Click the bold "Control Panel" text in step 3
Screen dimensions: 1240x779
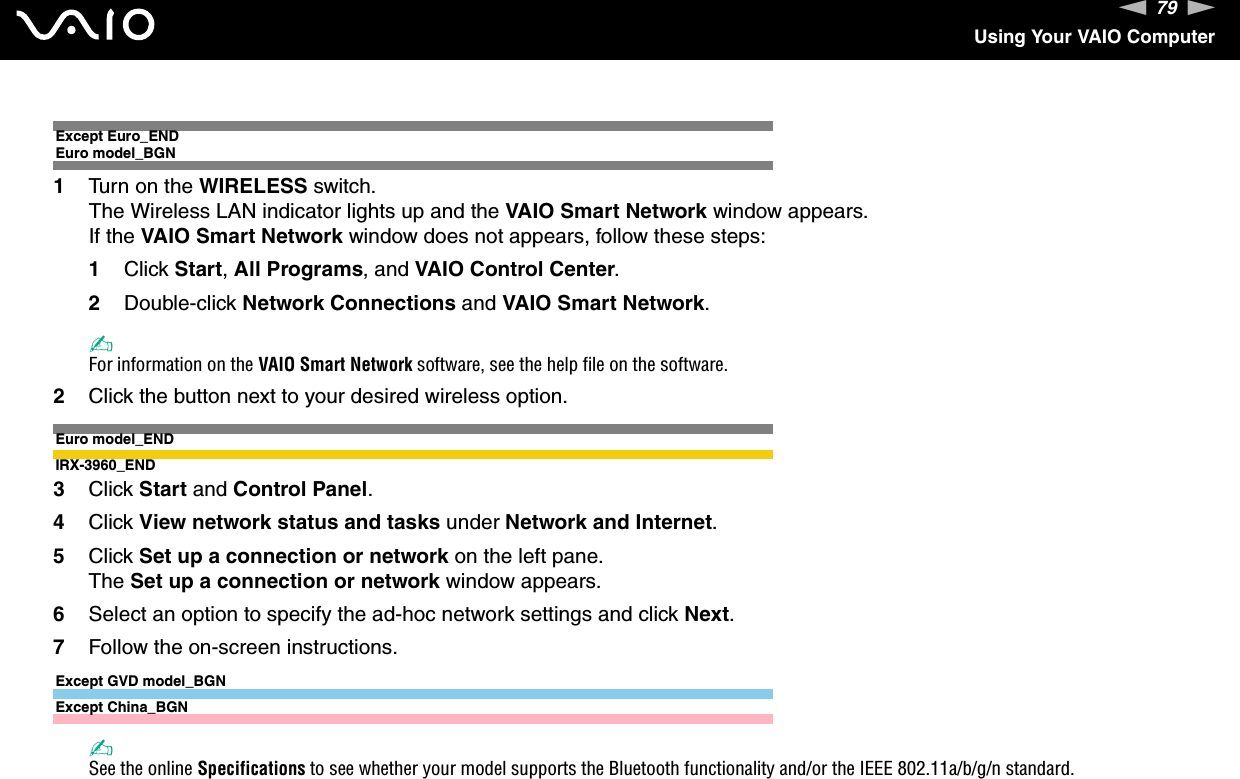(301, 489)
